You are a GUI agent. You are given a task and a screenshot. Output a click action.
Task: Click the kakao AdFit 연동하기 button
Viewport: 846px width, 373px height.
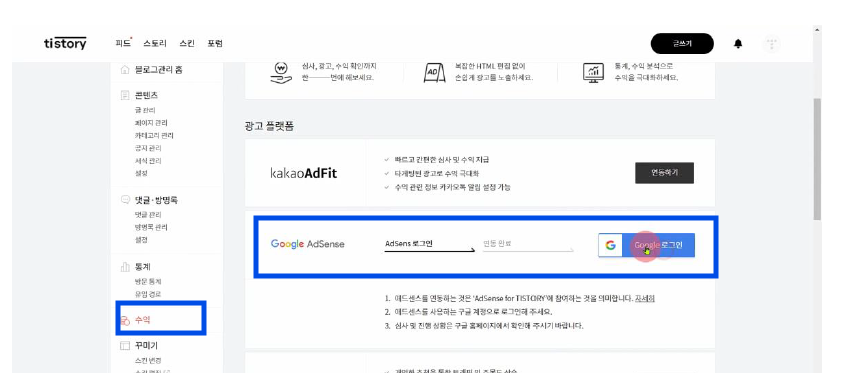coord(664,173)
